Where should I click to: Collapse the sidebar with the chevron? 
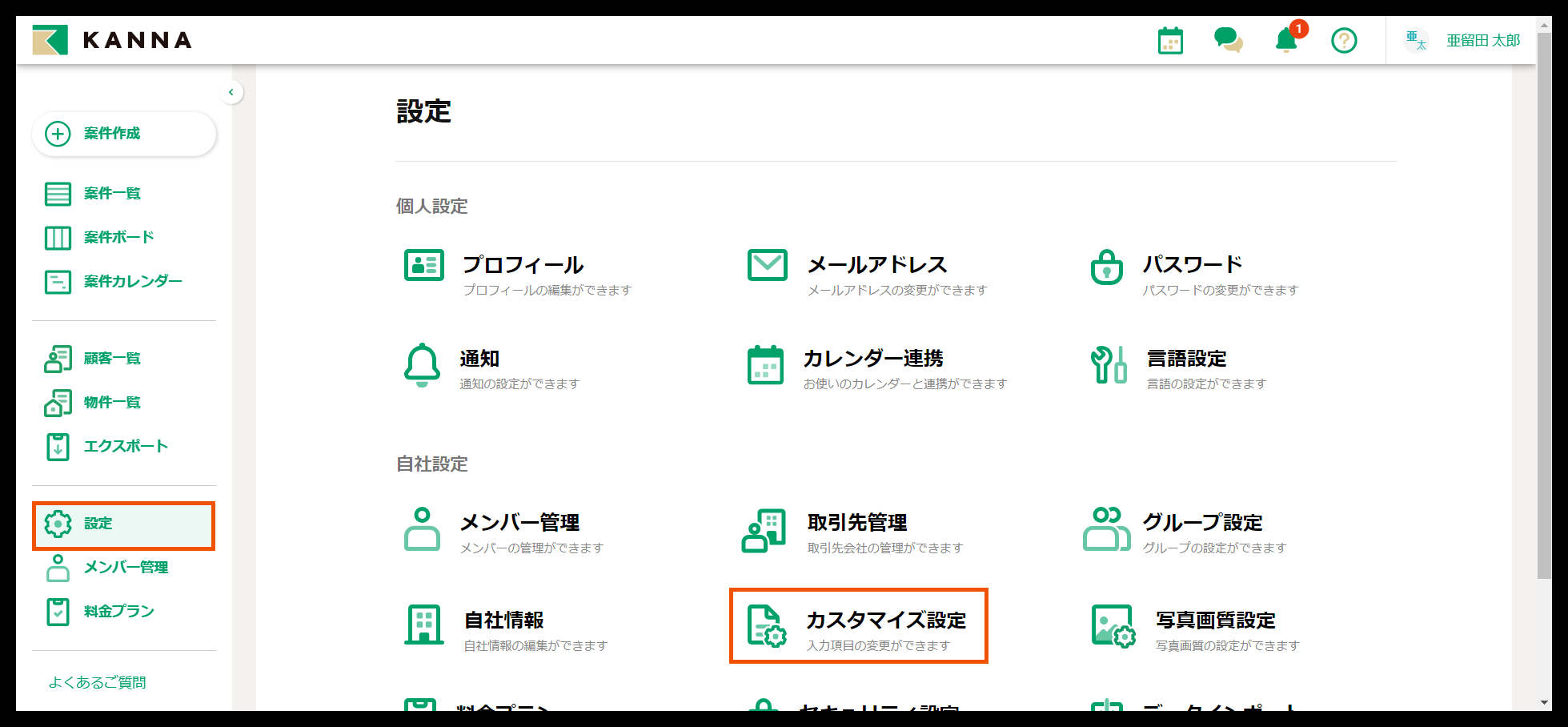[x=231, y=92]
